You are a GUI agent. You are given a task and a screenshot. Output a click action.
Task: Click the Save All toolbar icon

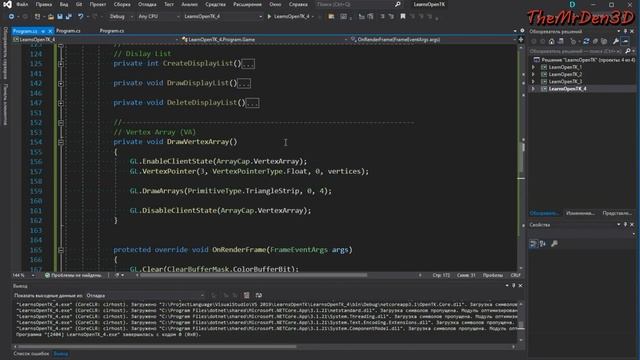coord(69,16)
